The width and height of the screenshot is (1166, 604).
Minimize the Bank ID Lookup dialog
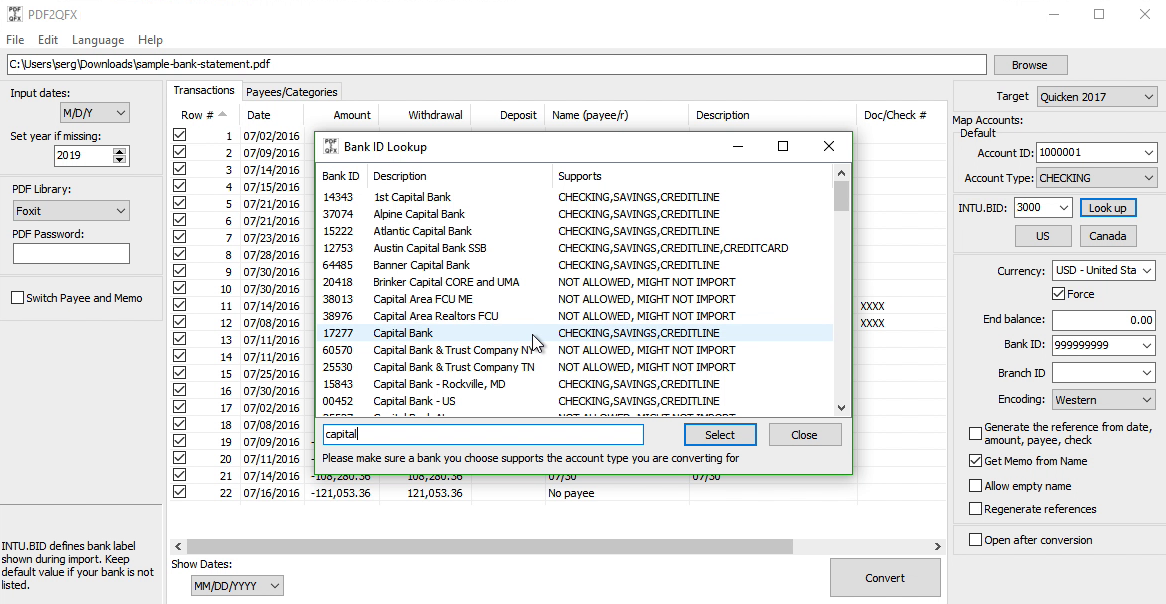(x=737, y=146)
